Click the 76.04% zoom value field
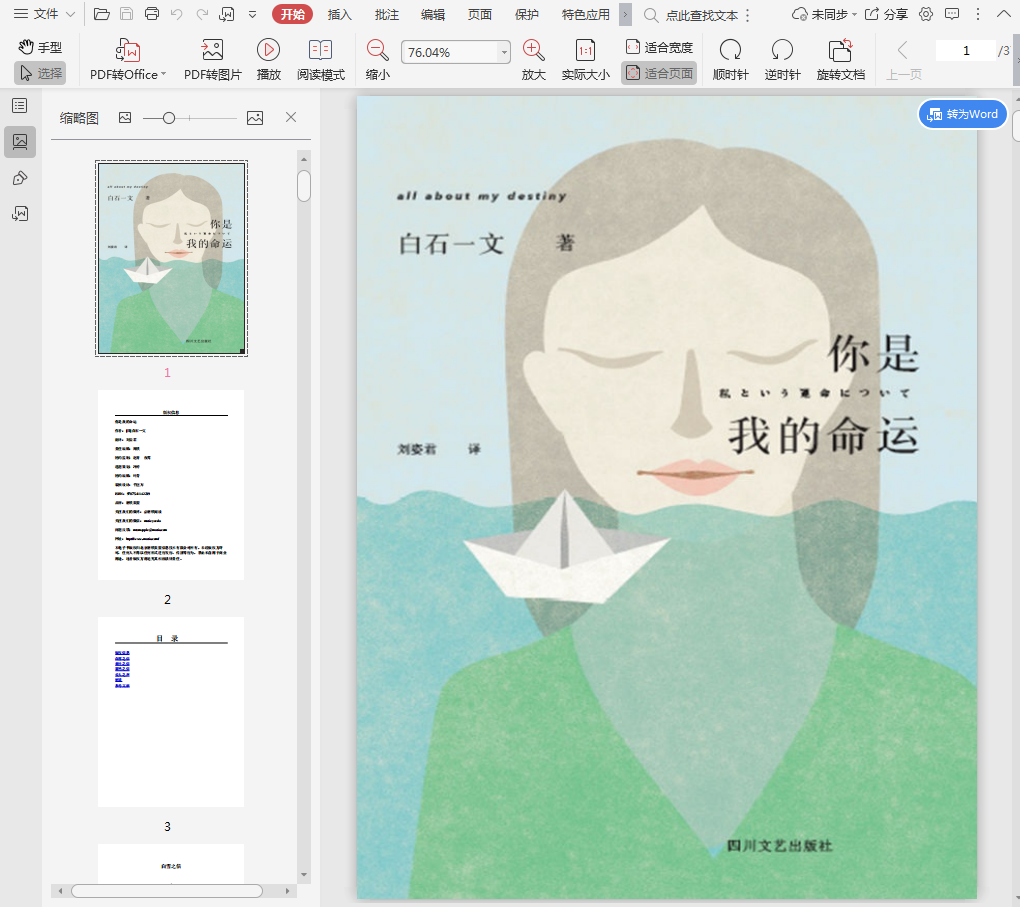1020x907 pixels. 450,52
